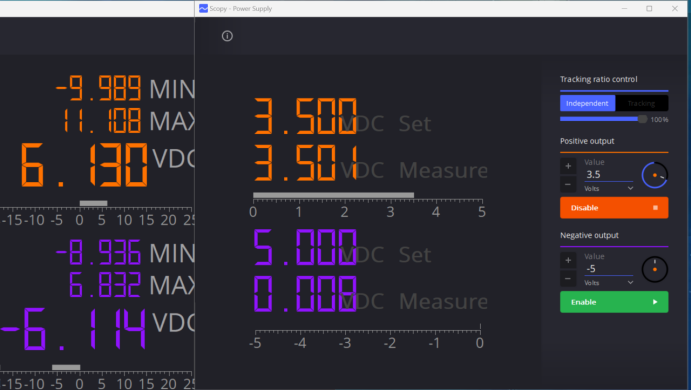The width and height of the screenshot is (692, 390).
Task: Click the -8.936 MIN value in voltmeter window
Action: tap(98, 252)
